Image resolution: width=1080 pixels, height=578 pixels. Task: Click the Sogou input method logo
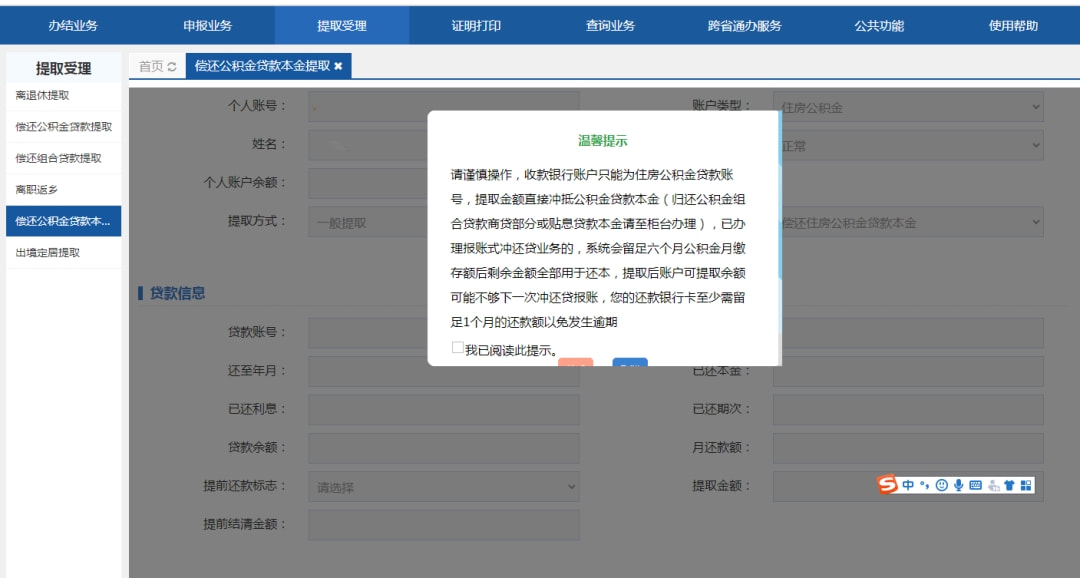pos(889,485)
